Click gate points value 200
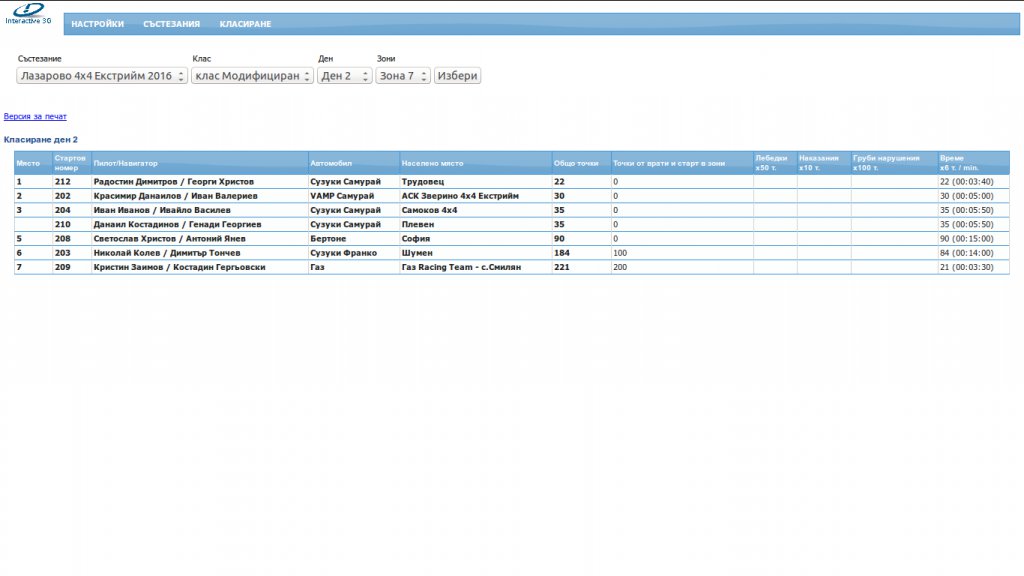1024x576 pixels. (620, 267)
